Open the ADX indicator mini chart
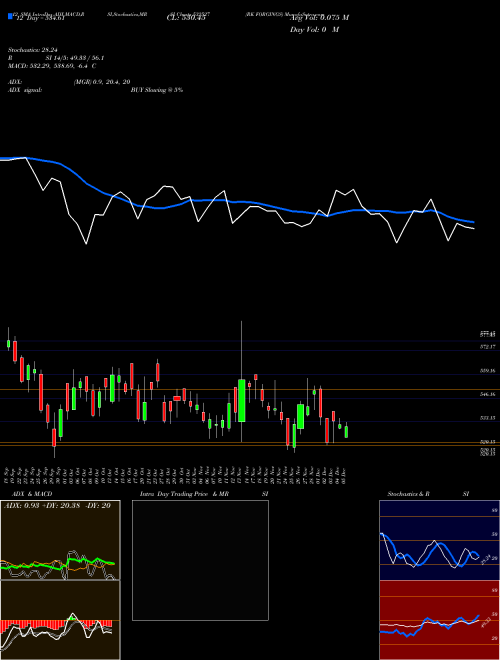Image resolution: width=500 pixels, height=660 pixels. [60, 540]
